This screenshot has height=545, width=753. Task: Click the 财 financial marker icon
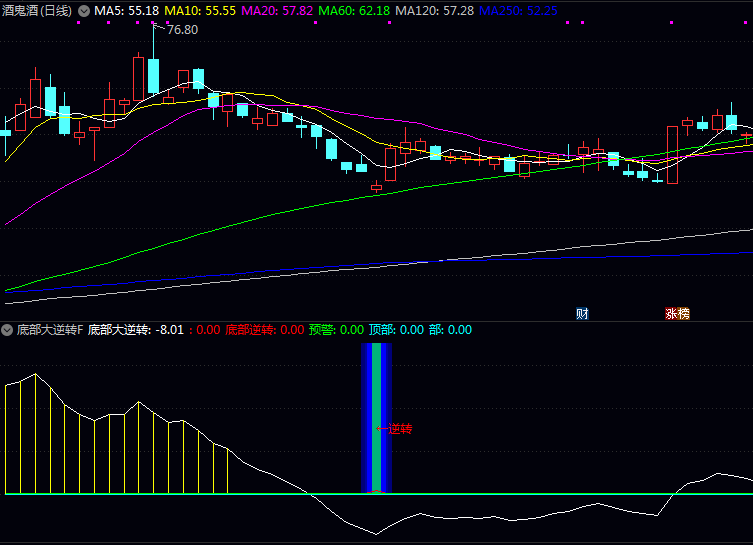582,313
